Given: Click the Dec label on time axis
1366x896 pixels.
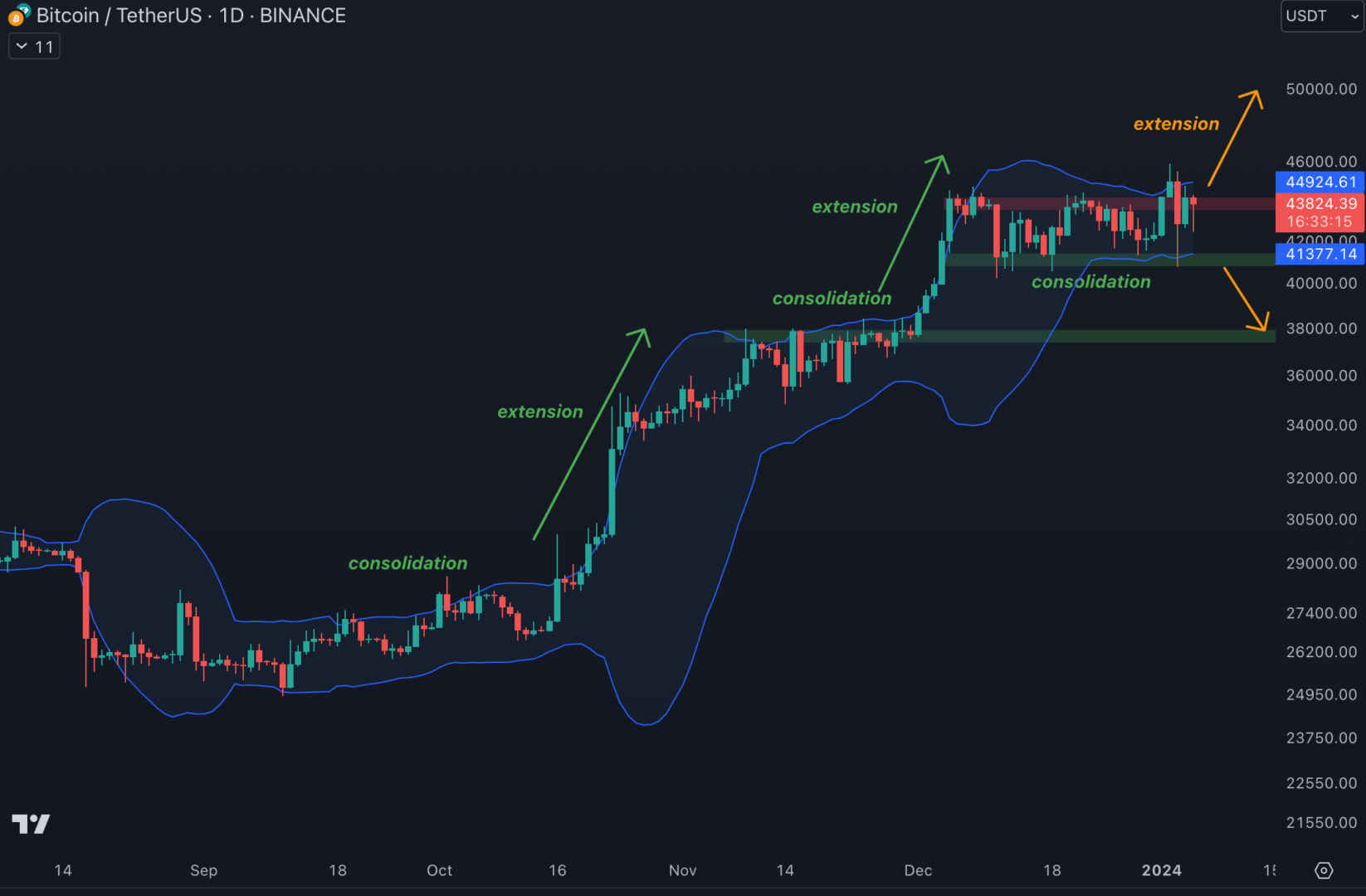Looking at the screenshot, I should 918,870.
